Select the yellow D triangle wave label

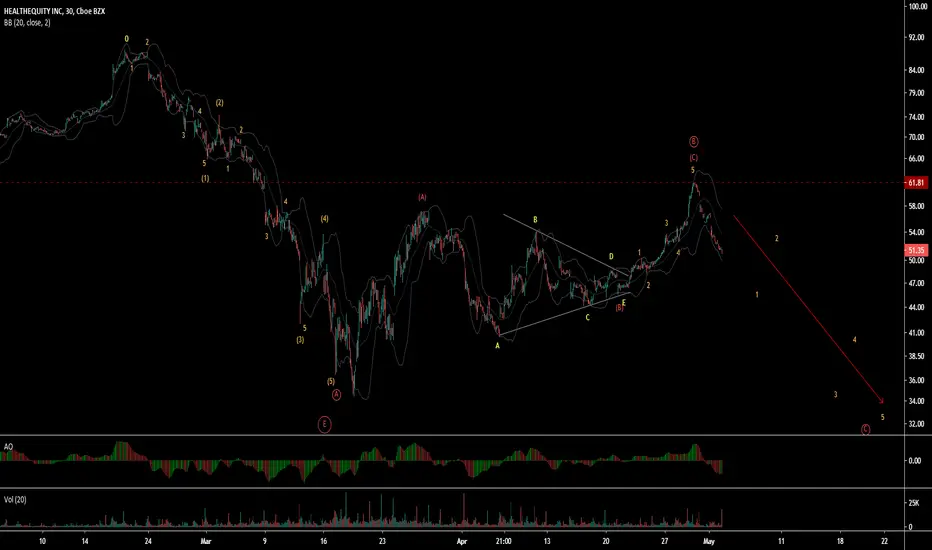tap(611, 256)
